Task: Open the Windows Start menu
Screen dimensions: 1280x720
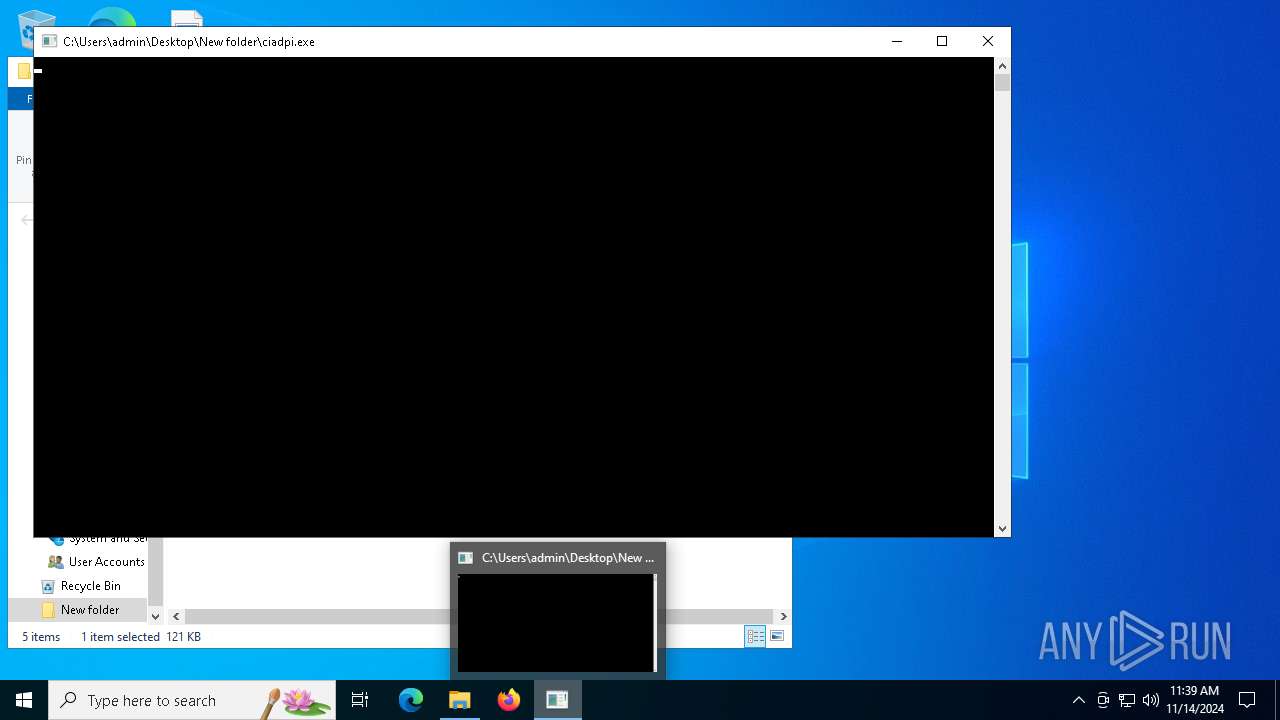Action: click(x=24, y=700)
